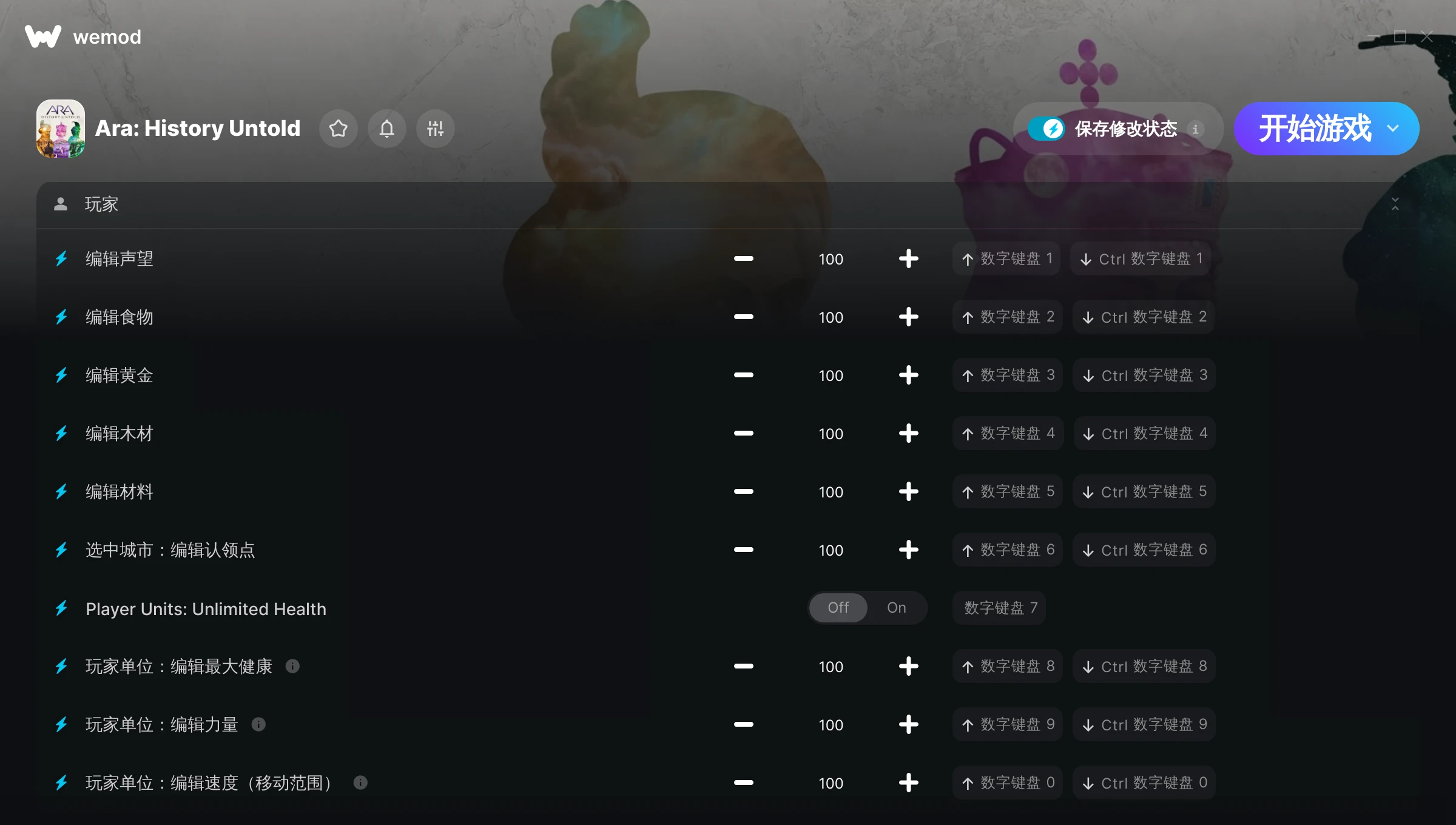Click the info icon next to 编辑速度
This screenshot has height=825, width=1456.
(x=360, y=783)
